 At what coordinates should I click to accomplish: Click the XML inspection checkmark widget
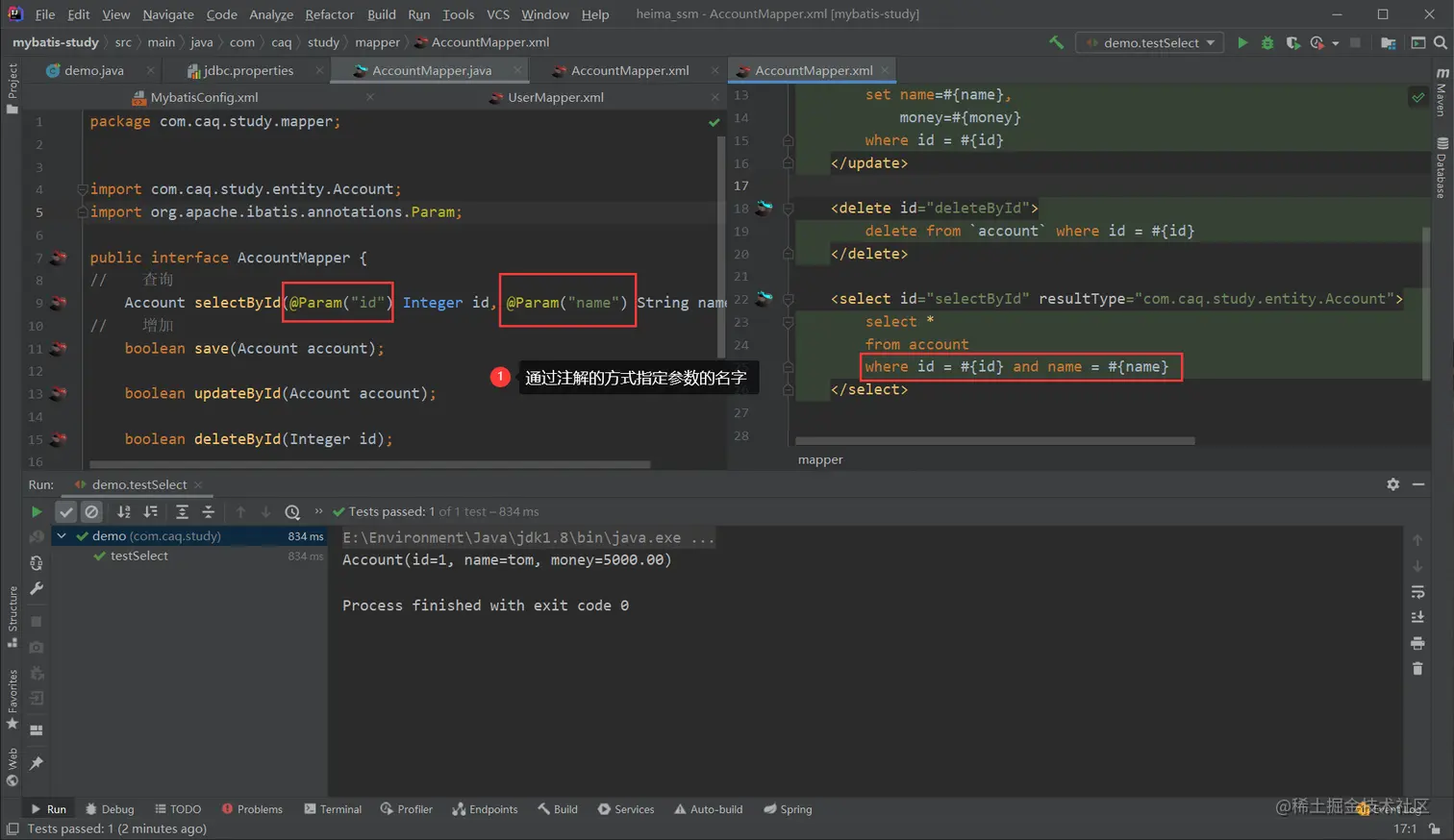click(x=1418, y=97)
